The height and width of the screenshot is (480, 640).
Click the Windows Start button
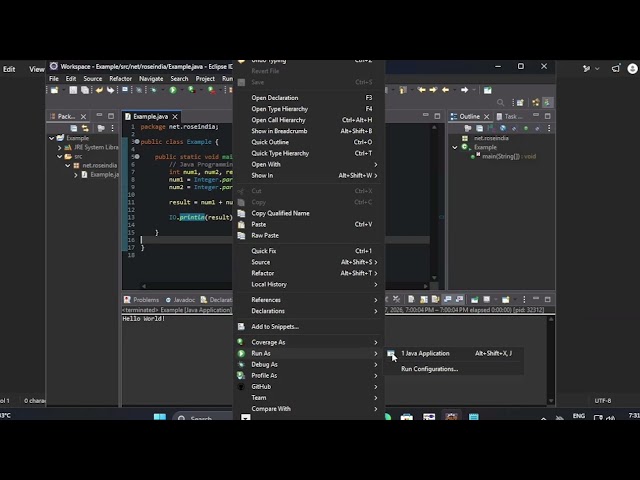click(160, 417)
